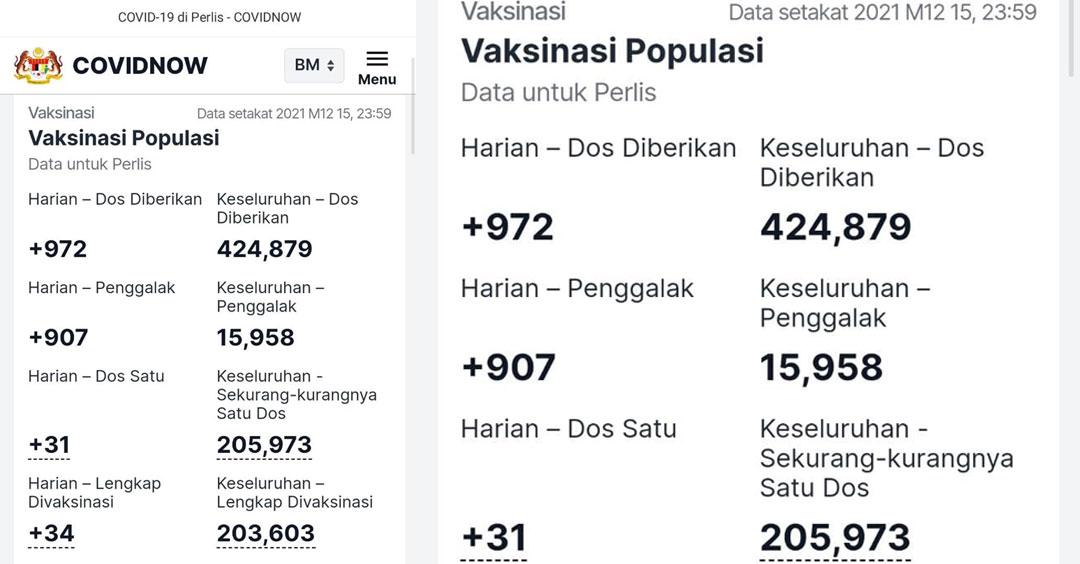This screenshot has height=564, width=1080.
Task: Click the COVID-19 di Perlis page title
Action: click(x=209, y=17)
